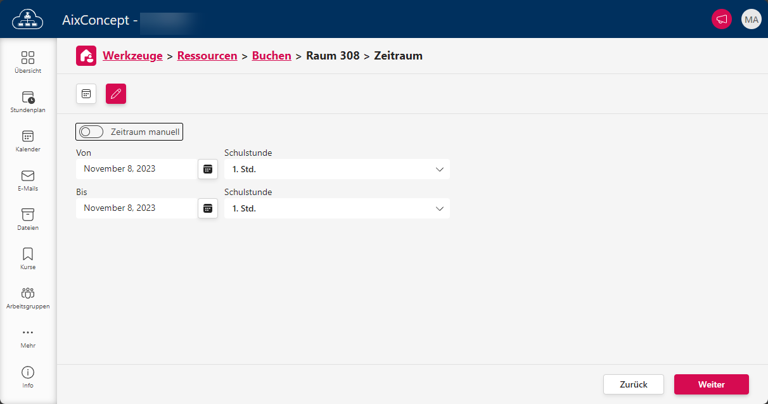
Task: Expand the Bis Schulstunde dropdown
Action: 337,208
